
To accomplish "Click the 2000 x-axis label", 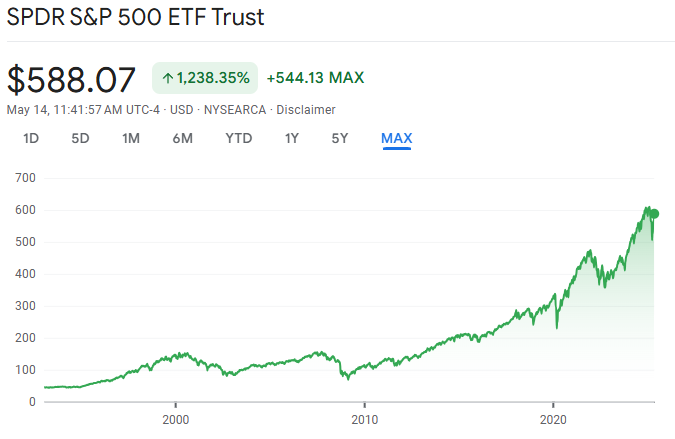I will pyautogui.click(x=176, y=420).
